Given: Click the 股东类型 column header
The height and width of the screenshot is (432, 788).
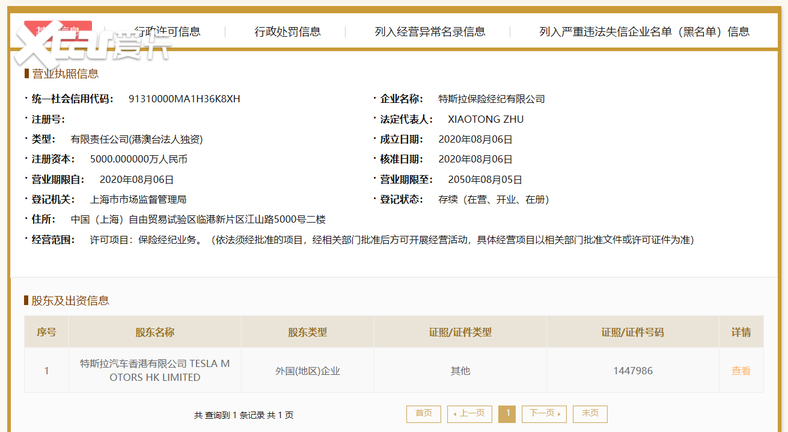Looking at the screenshot, I should 307,332.
